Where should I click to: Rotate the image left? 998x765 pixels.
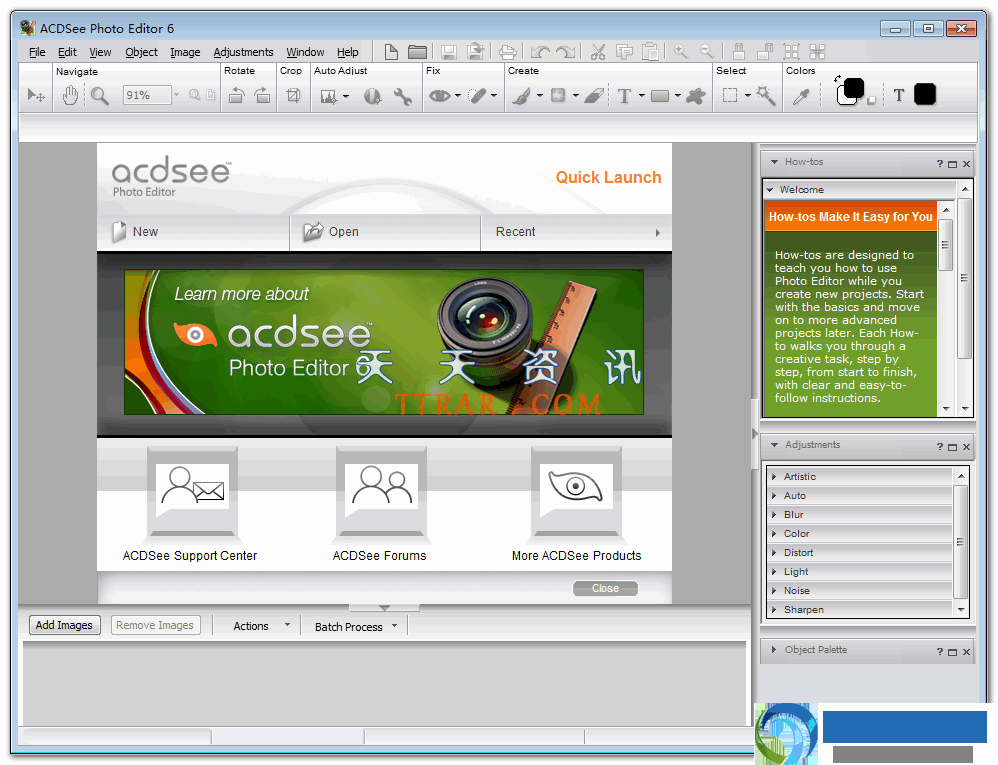pos(237,95)
